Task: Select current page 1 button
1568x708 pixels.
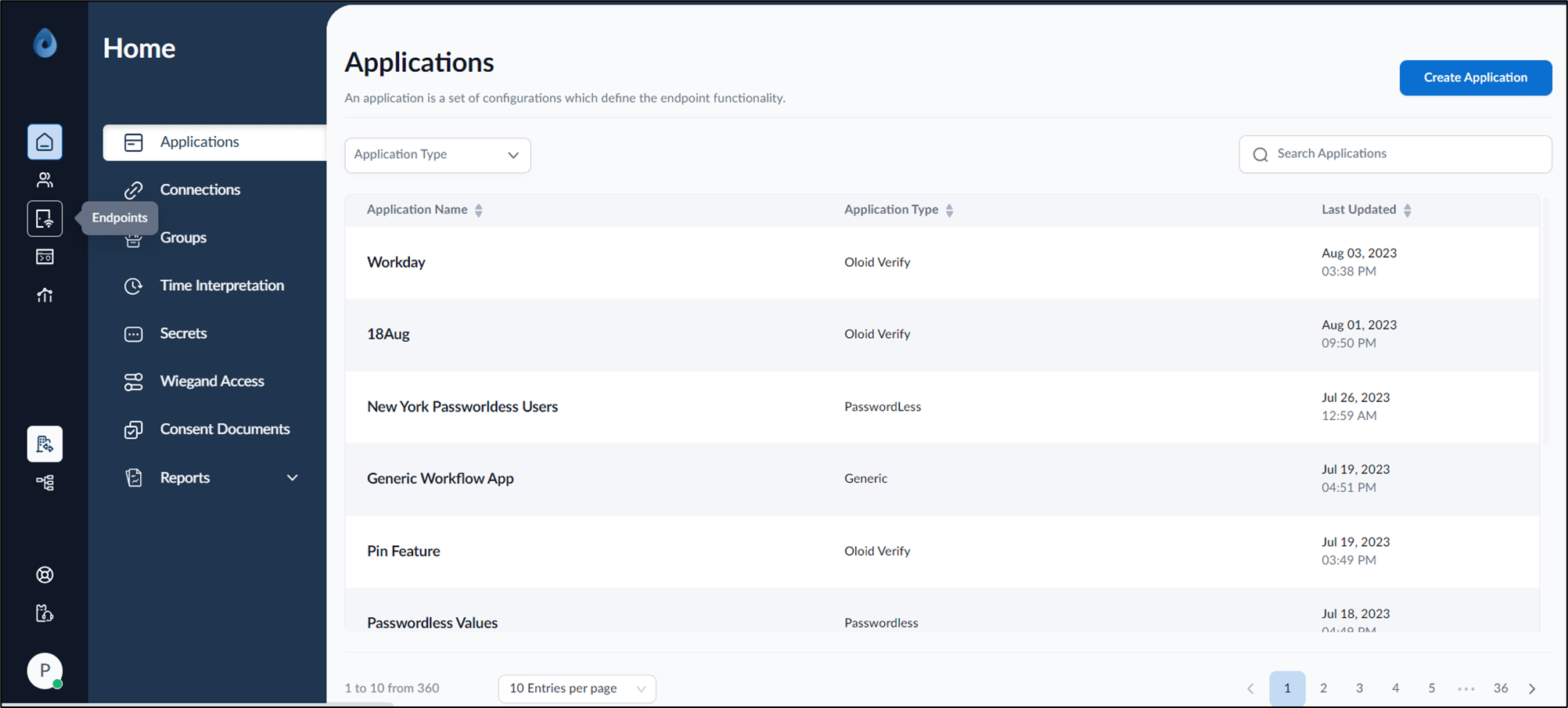Action: point(1287,688)
